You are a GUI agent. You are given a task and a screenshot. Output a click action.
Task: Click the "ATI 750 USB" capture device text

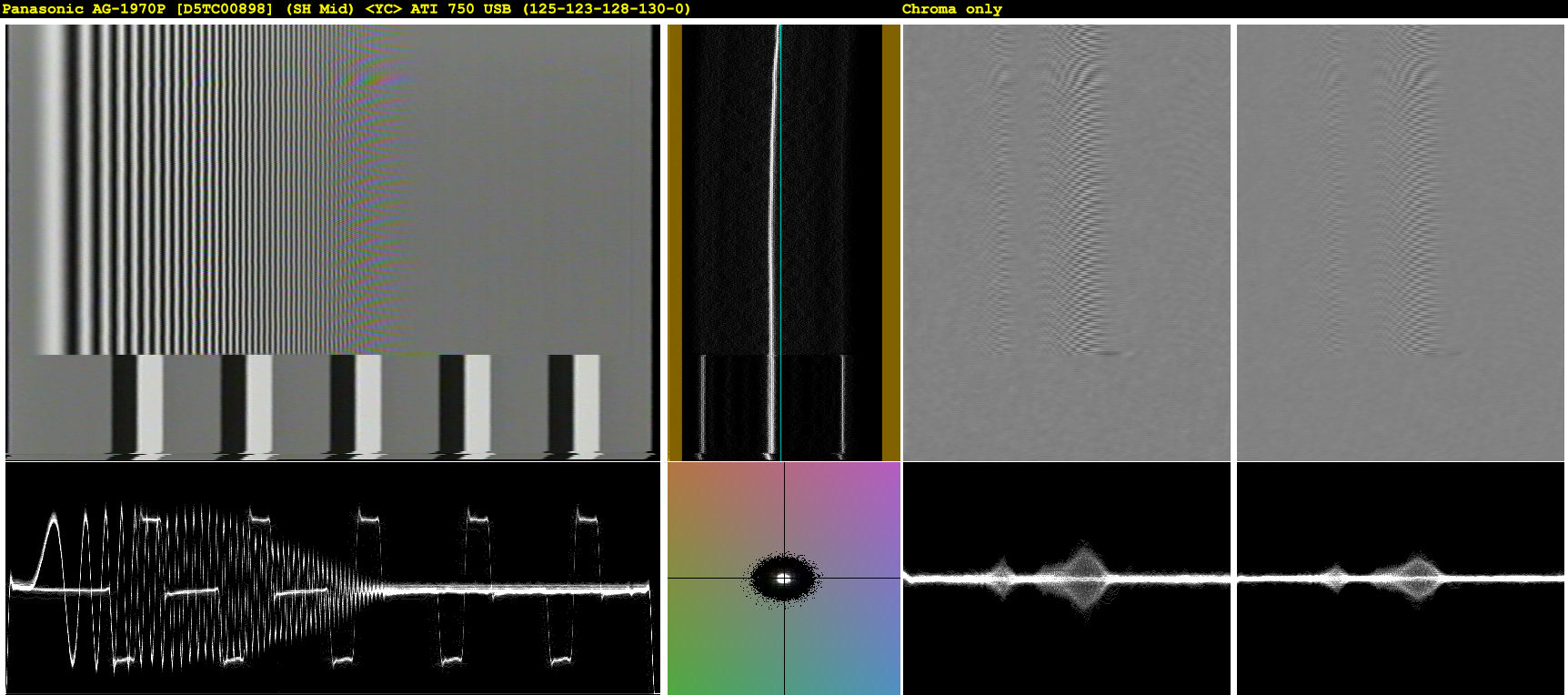tap(460, 9)
